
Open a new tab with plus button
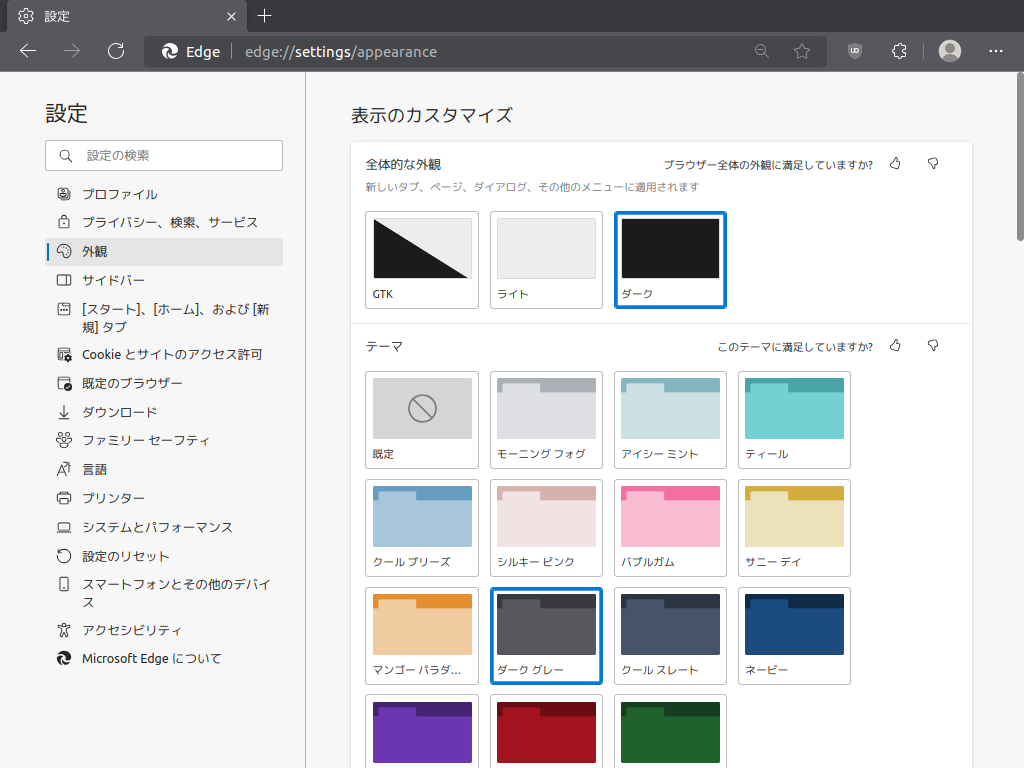[x=264, y=16]
